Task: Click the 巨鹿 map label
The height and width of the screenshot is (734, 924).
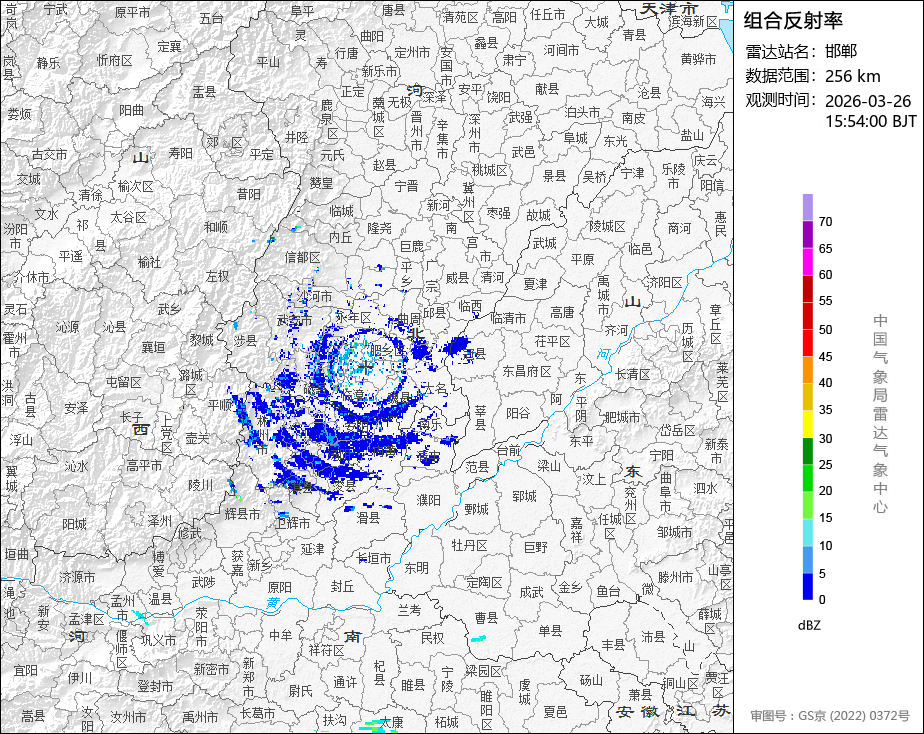Action: tap(412, 246)
